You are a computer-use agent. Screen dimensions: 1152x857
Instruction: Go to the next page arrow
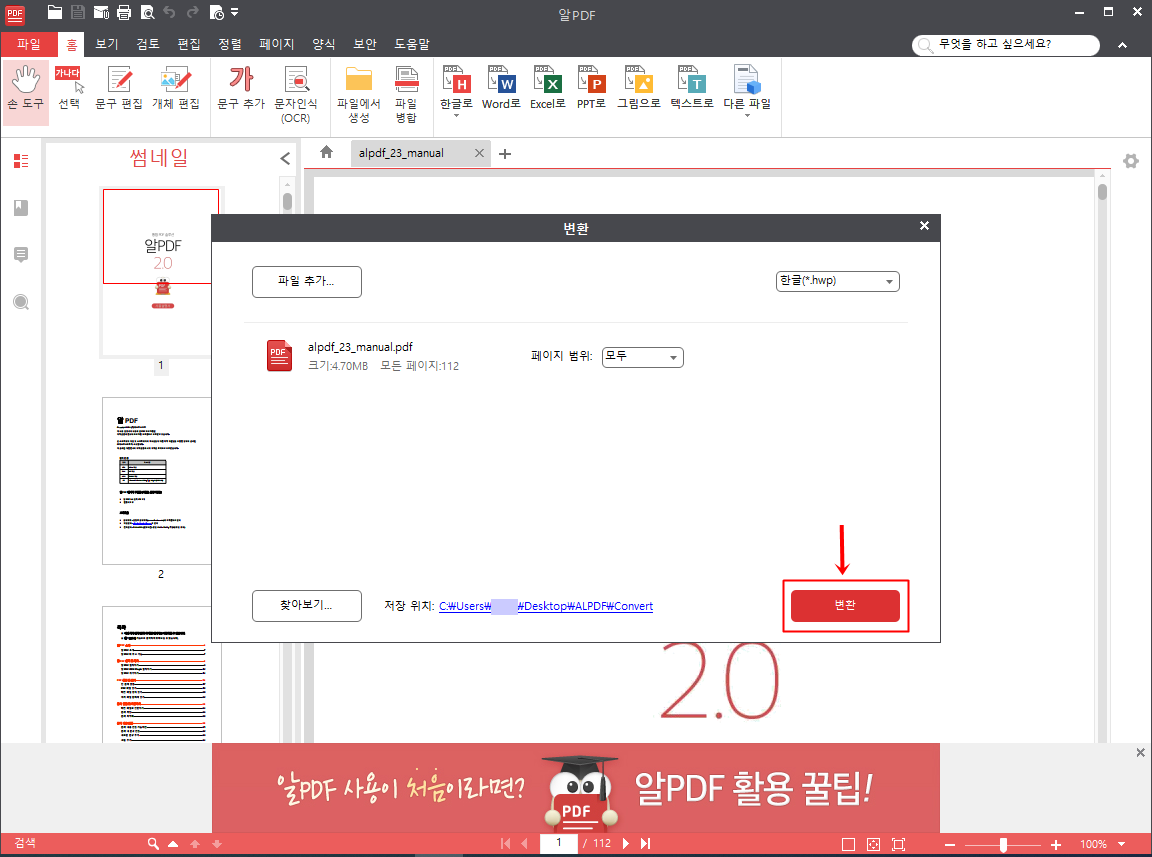(625, 844)
